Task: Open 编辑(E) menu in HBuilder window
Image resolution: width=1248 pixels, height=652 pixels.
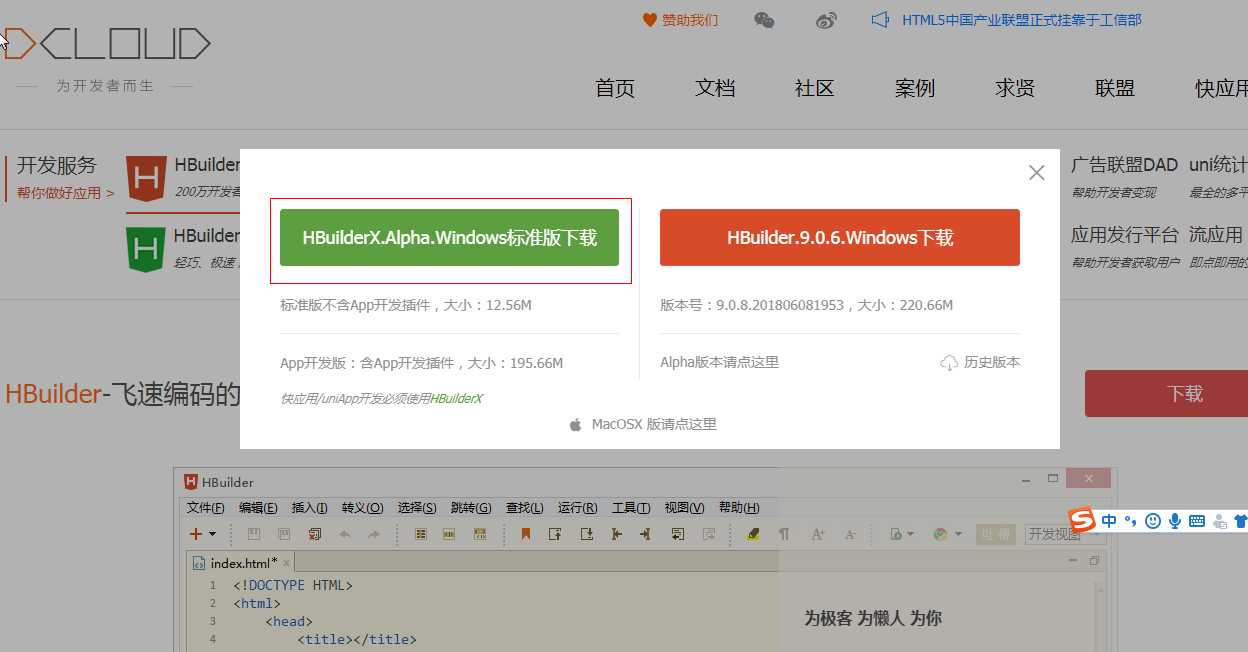Action: [258, 508]
